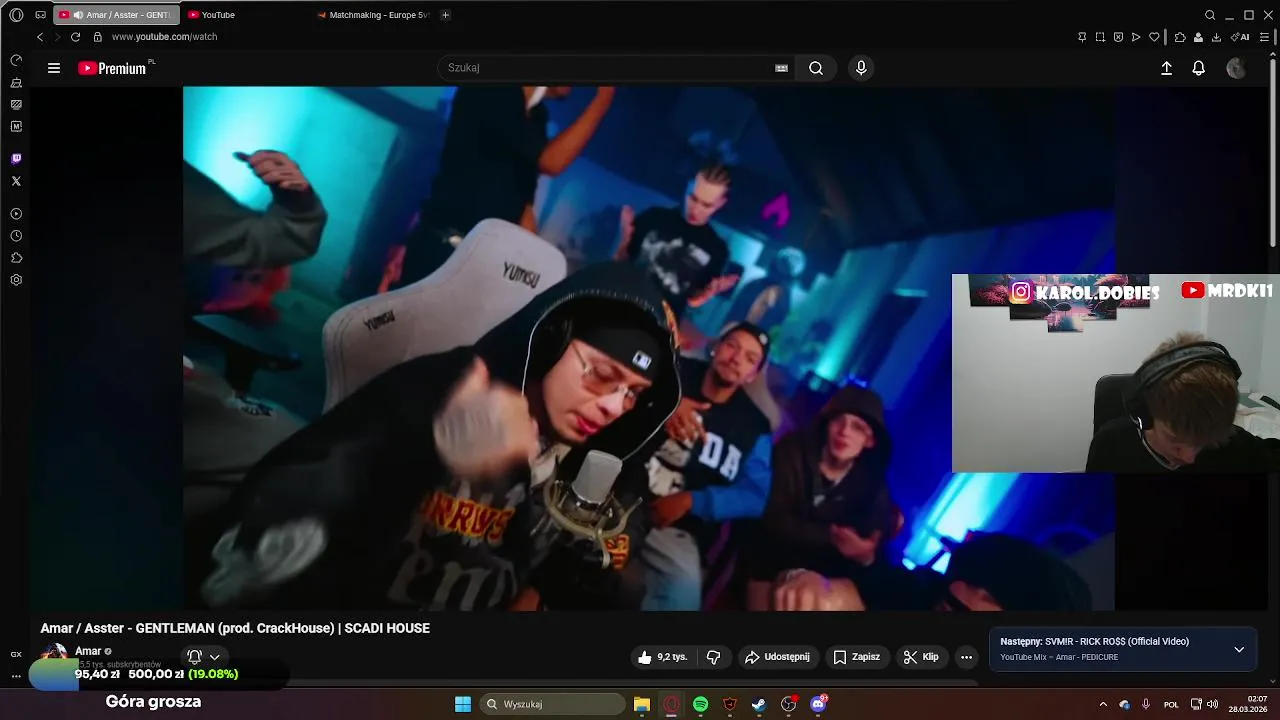Open the system volume speaker icon
Image resolution: width=1280 pixels, height=720 pixels.
pos(1213,704)
